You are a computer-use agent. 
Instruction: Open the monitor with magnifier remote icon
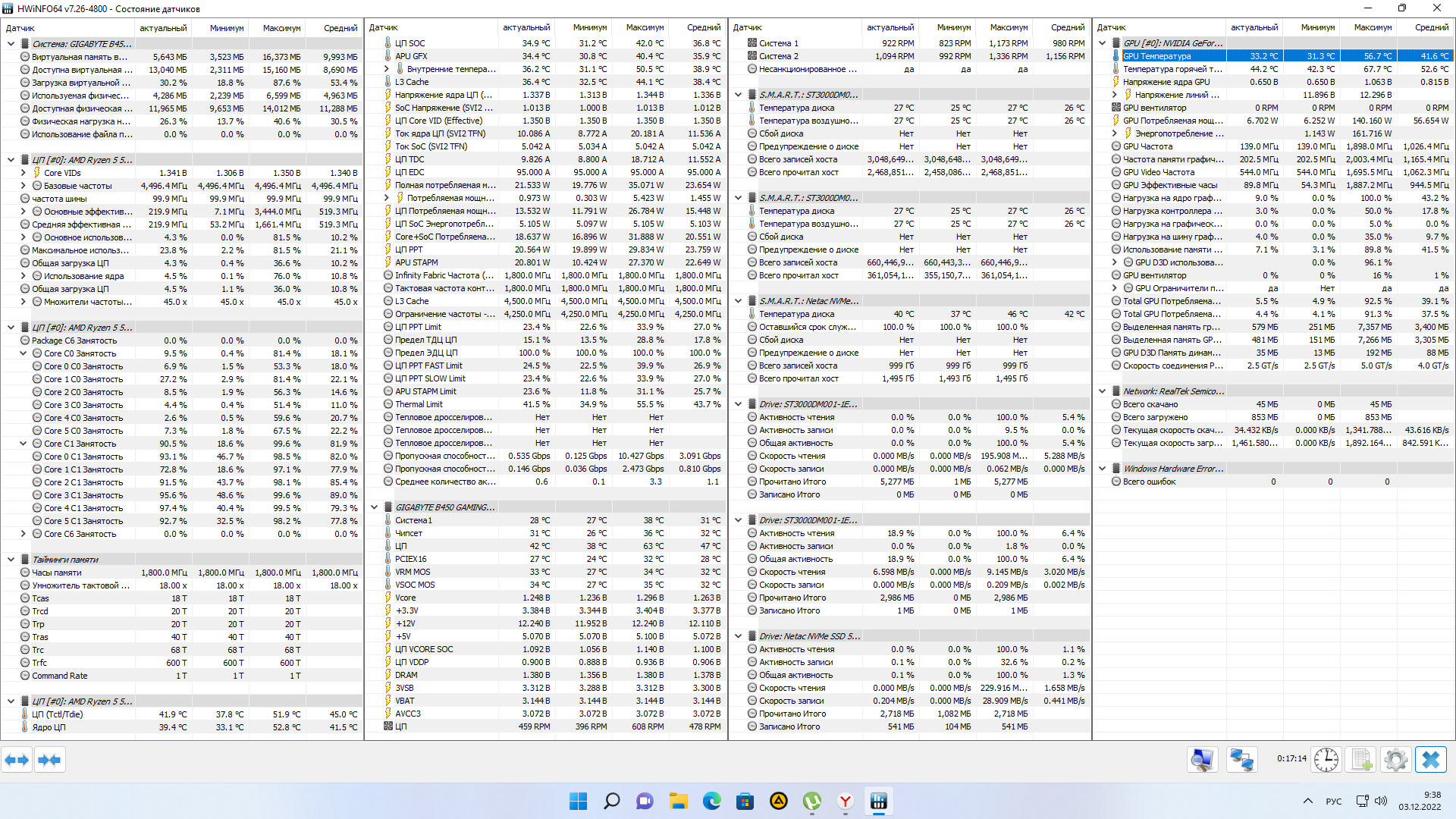tap(1202, 760)
